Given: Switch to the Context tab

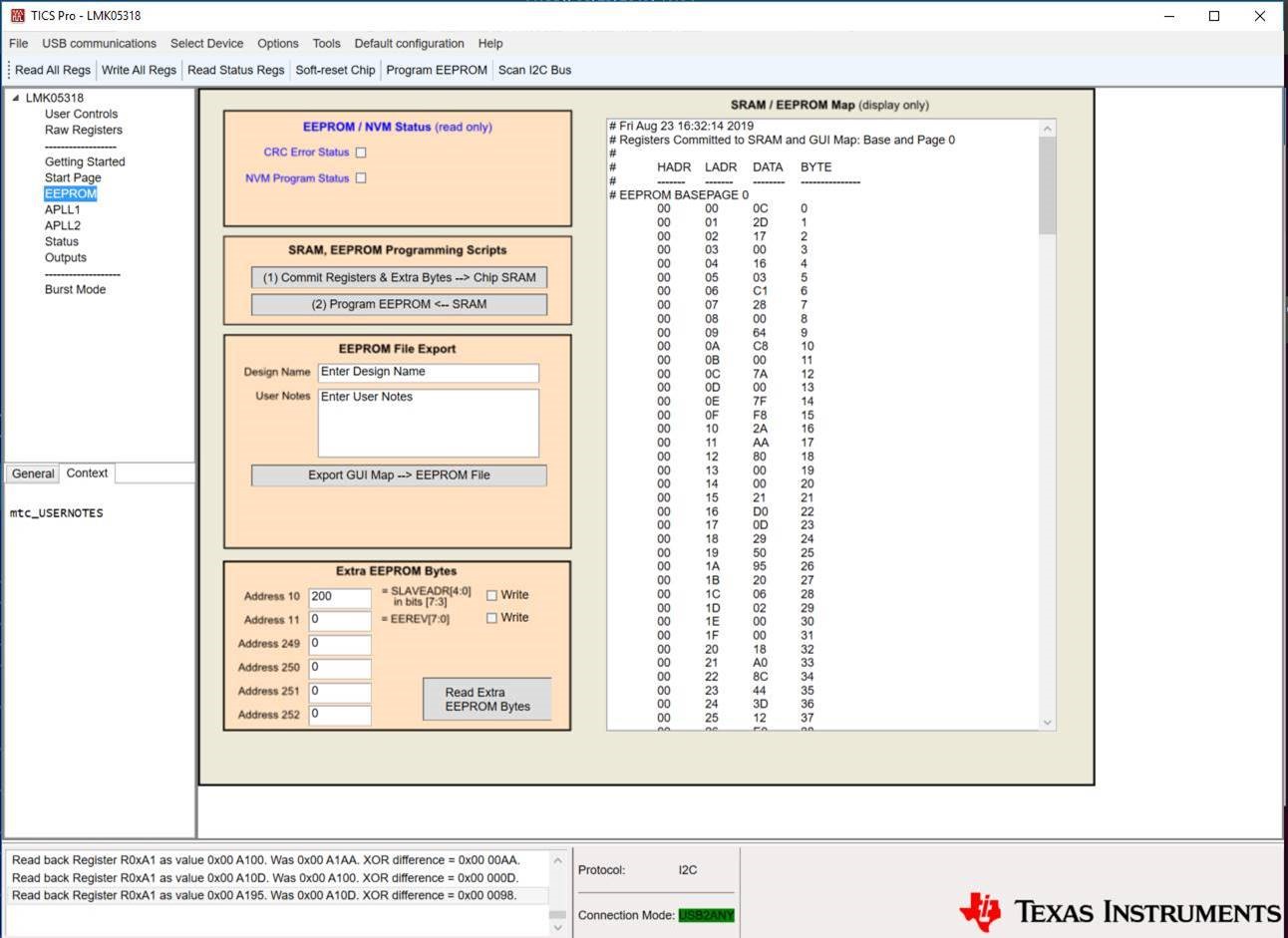Looking at the screenshot, I should click(x=87, y=473).
